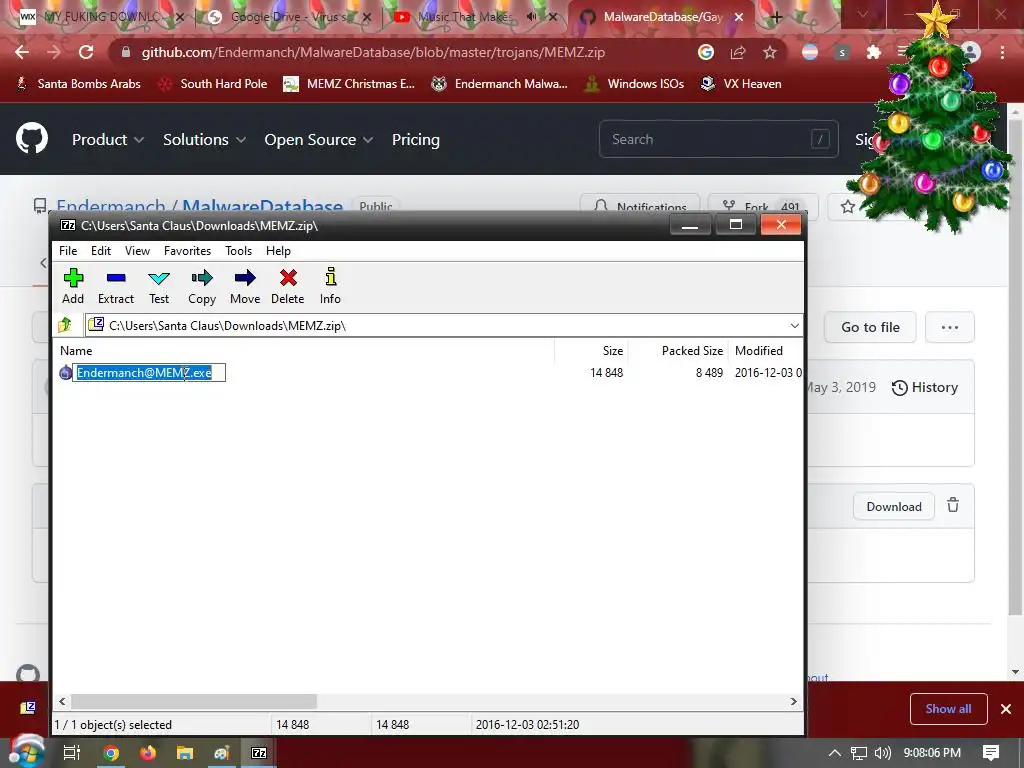
Task: Click Show all downloads button
Action: pos(948,709)
